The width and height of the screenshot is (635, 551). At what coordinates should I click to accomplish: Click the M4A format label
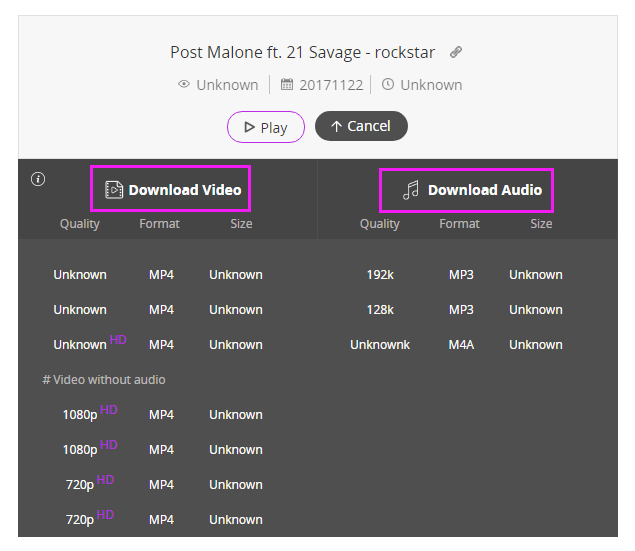[461, 345]
